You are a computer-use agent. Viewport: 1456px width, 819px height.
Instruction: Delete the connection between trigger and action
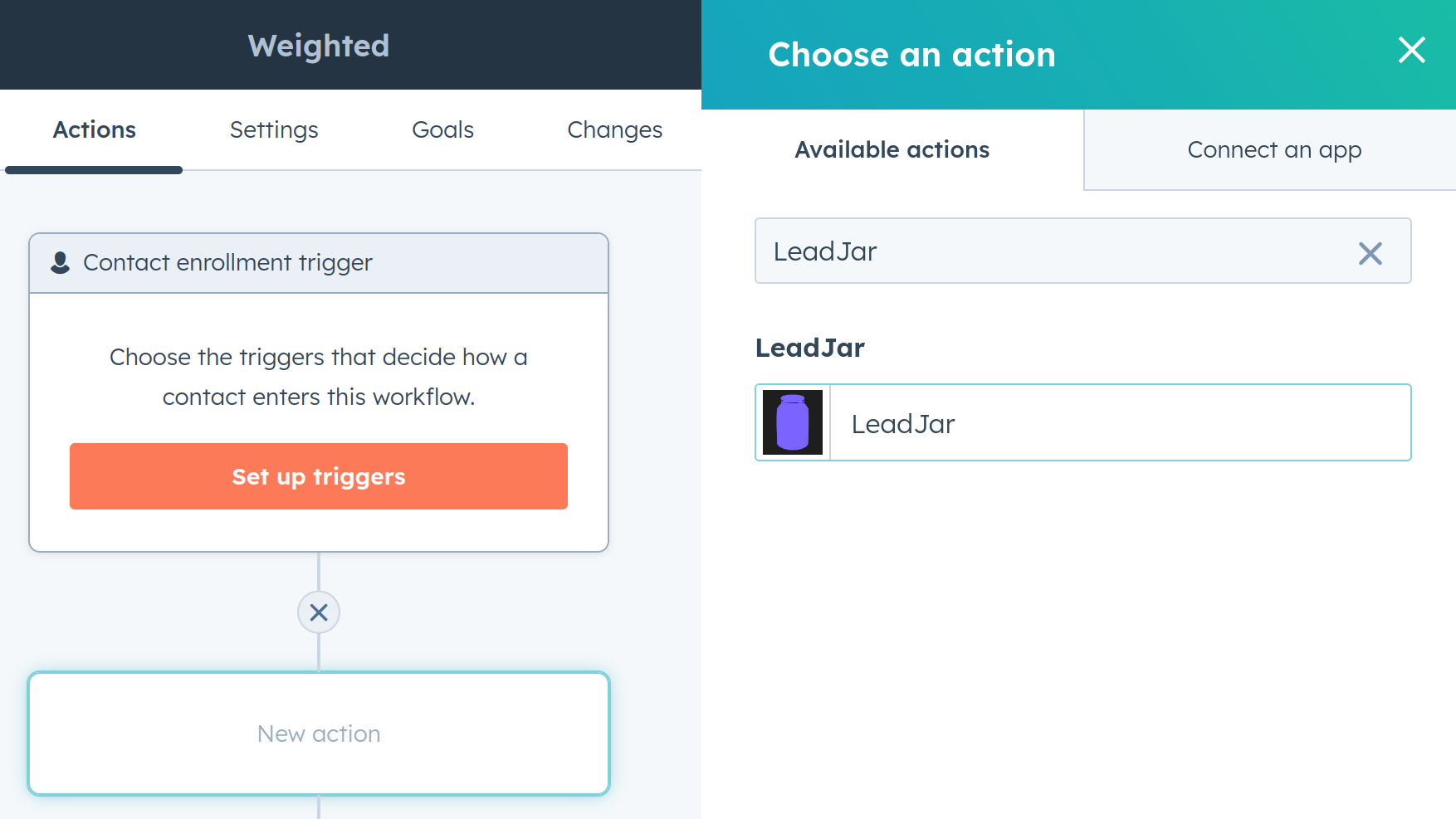[319, 612]
